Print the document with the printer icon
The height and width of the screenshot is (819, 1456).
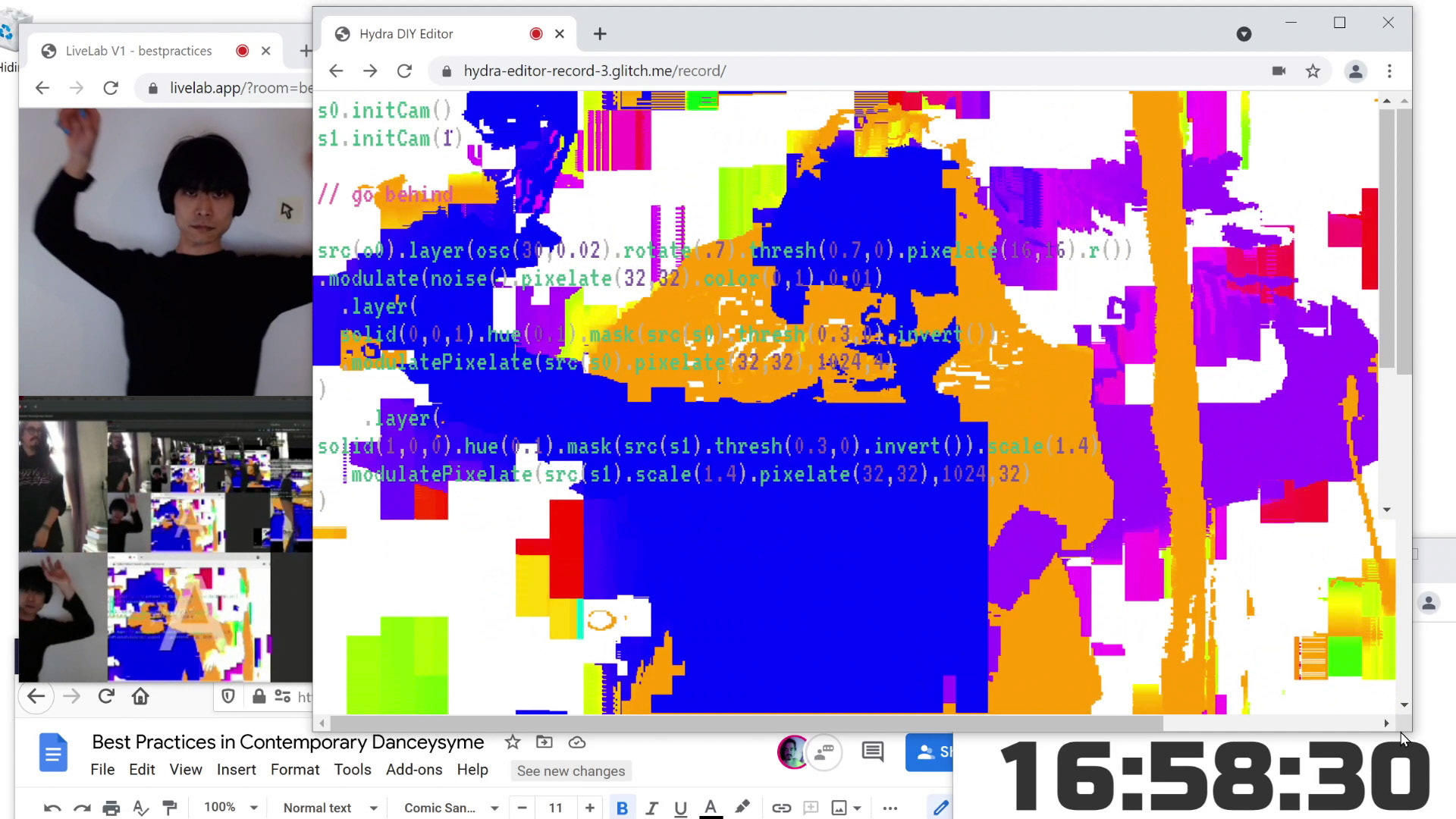click(x=111, y=808)
